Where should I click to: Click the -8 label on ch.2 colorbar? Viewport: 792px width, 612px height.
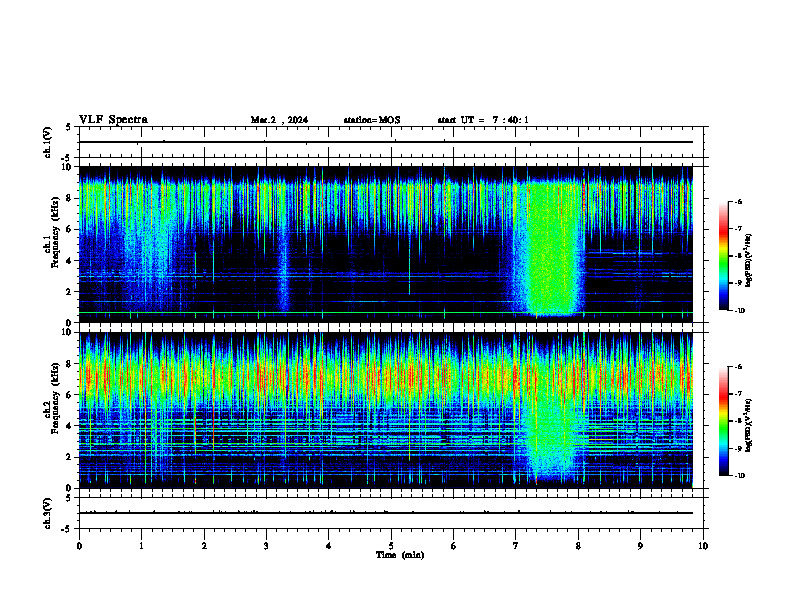click(738, 421)
